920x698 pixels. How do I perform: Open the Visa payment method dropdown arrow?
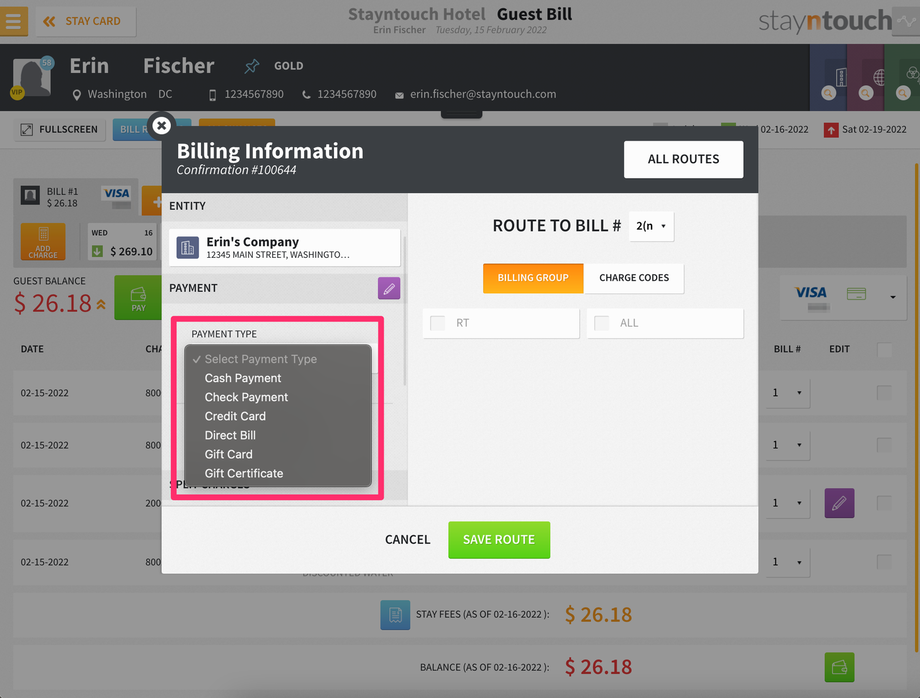(892, 297)
